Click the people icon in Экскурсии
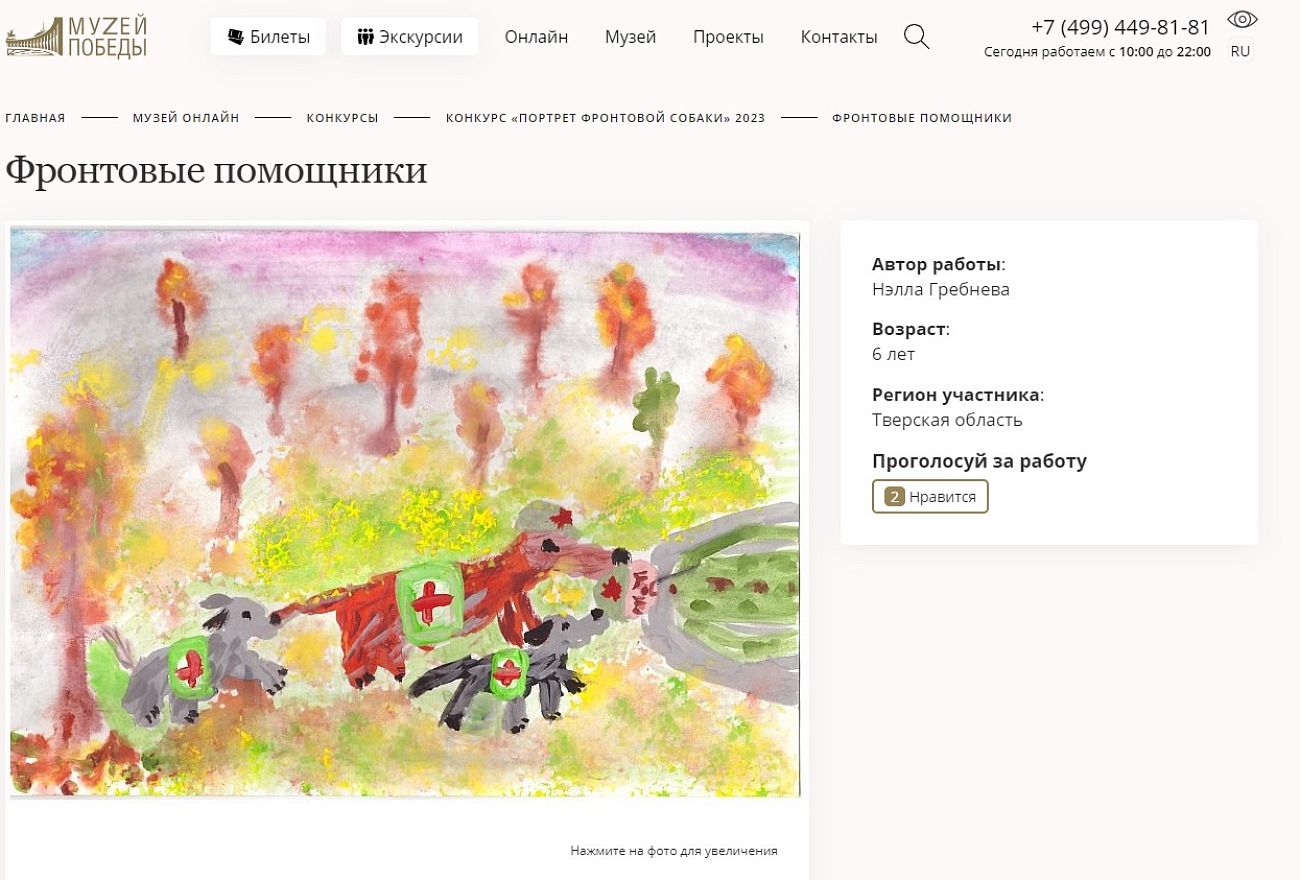 (365, 37)
